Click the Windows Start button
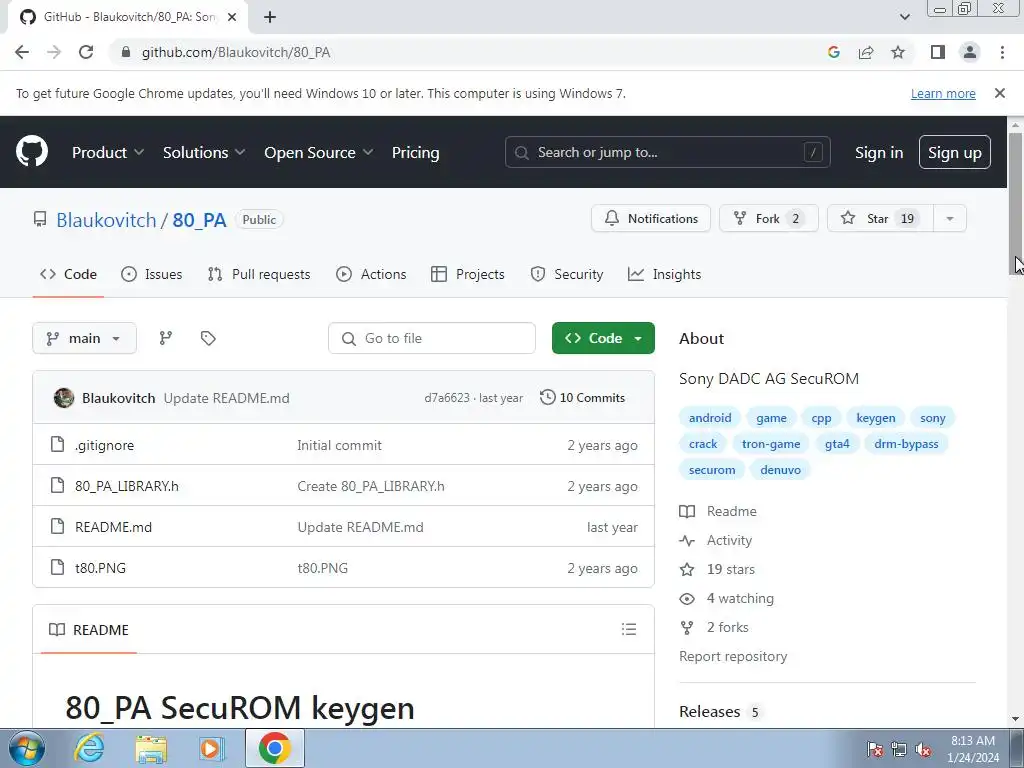 pyautogui.click(x=26, y=748)
